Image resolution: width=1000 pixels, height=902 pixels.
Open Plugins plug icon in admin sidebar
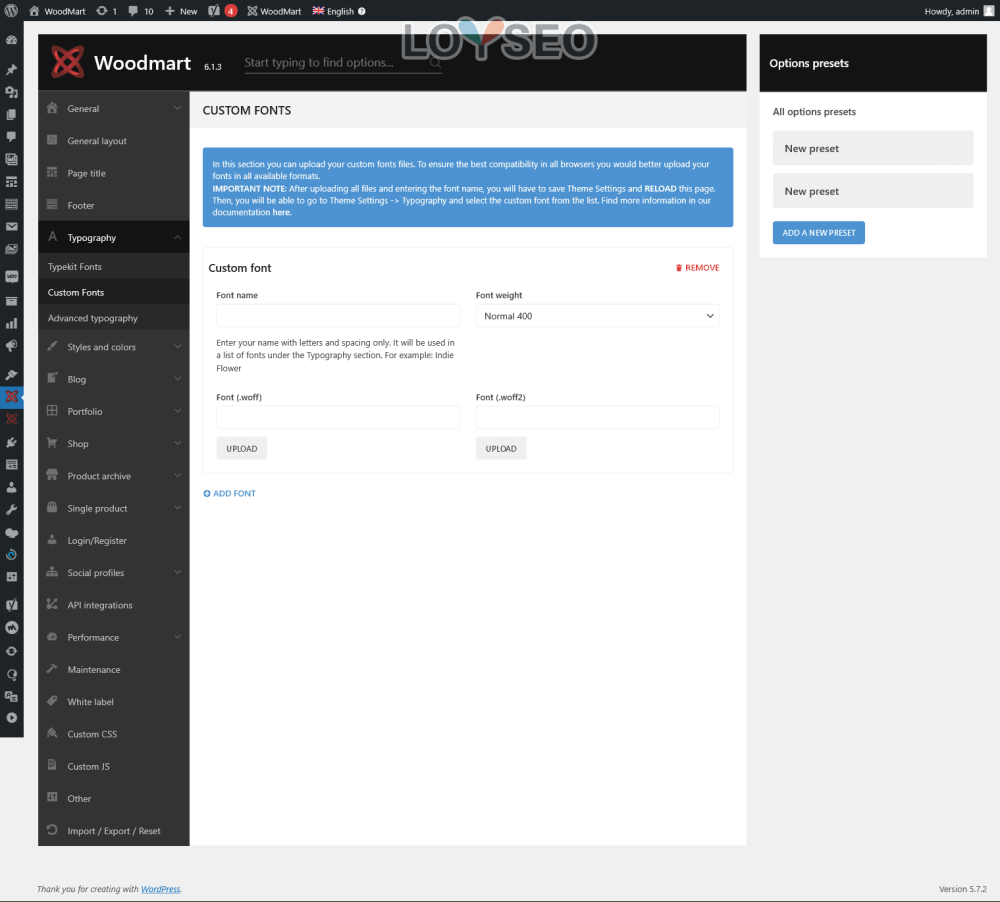click(x=11, y=442)
